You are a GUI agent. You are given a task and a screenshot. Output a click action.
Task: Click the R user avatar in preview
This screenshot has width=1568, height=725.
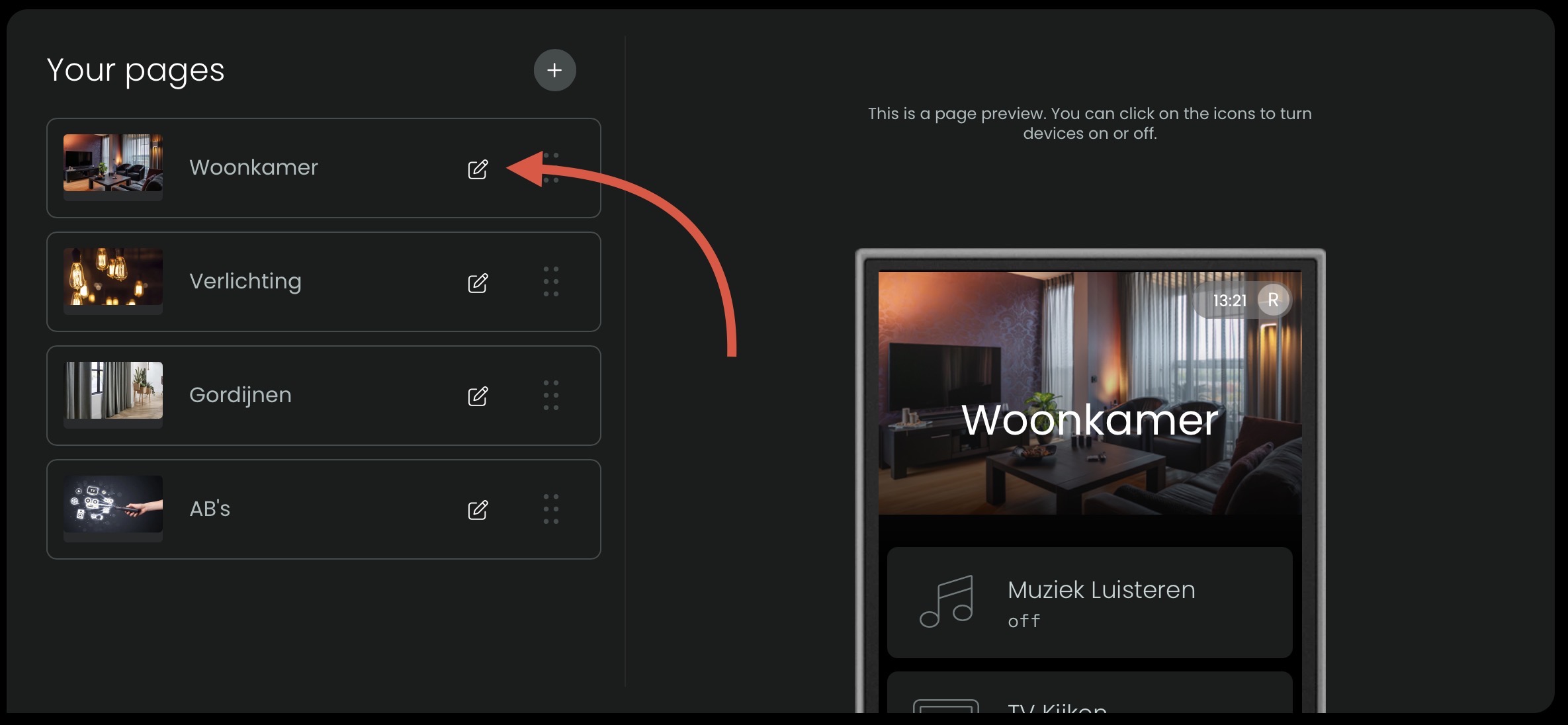pyautogui.click(x=1273, y=300)
